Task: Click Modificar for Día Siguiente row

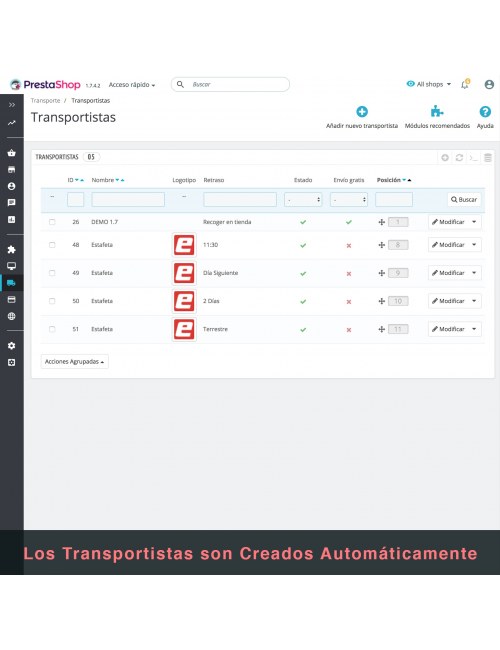Action: 448,273
